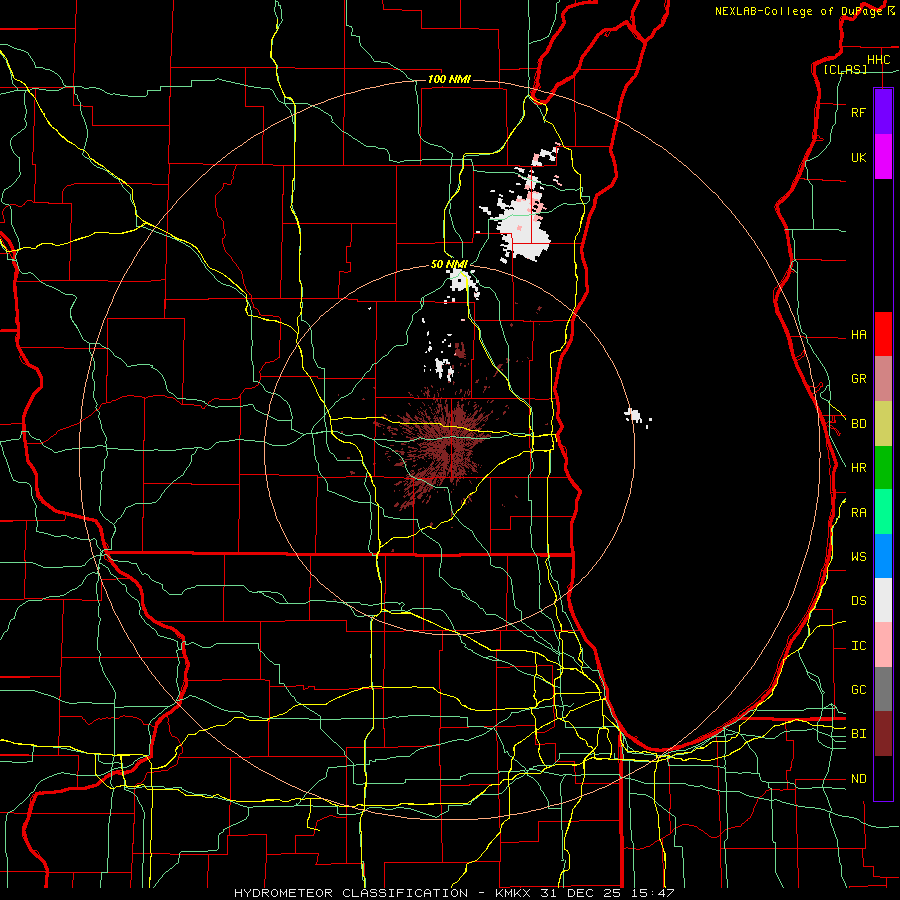Click the red HA legend color swatch

pyautogui.click(x=883, y=334)
